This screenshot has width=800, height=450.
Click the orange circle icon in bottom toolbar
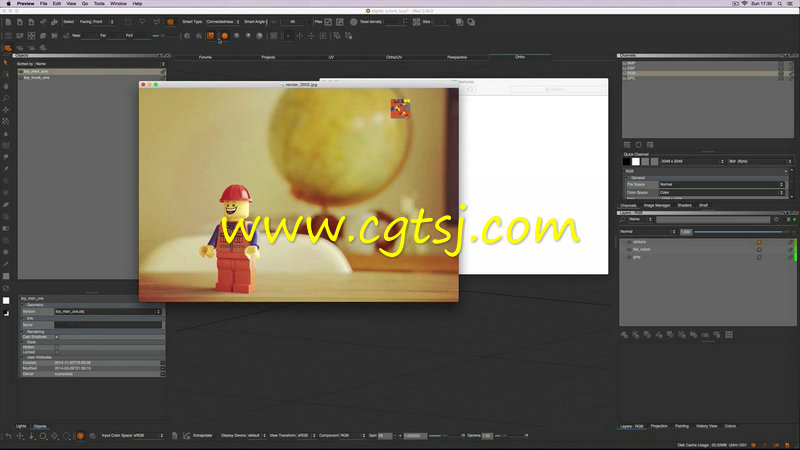pos(80,436)
